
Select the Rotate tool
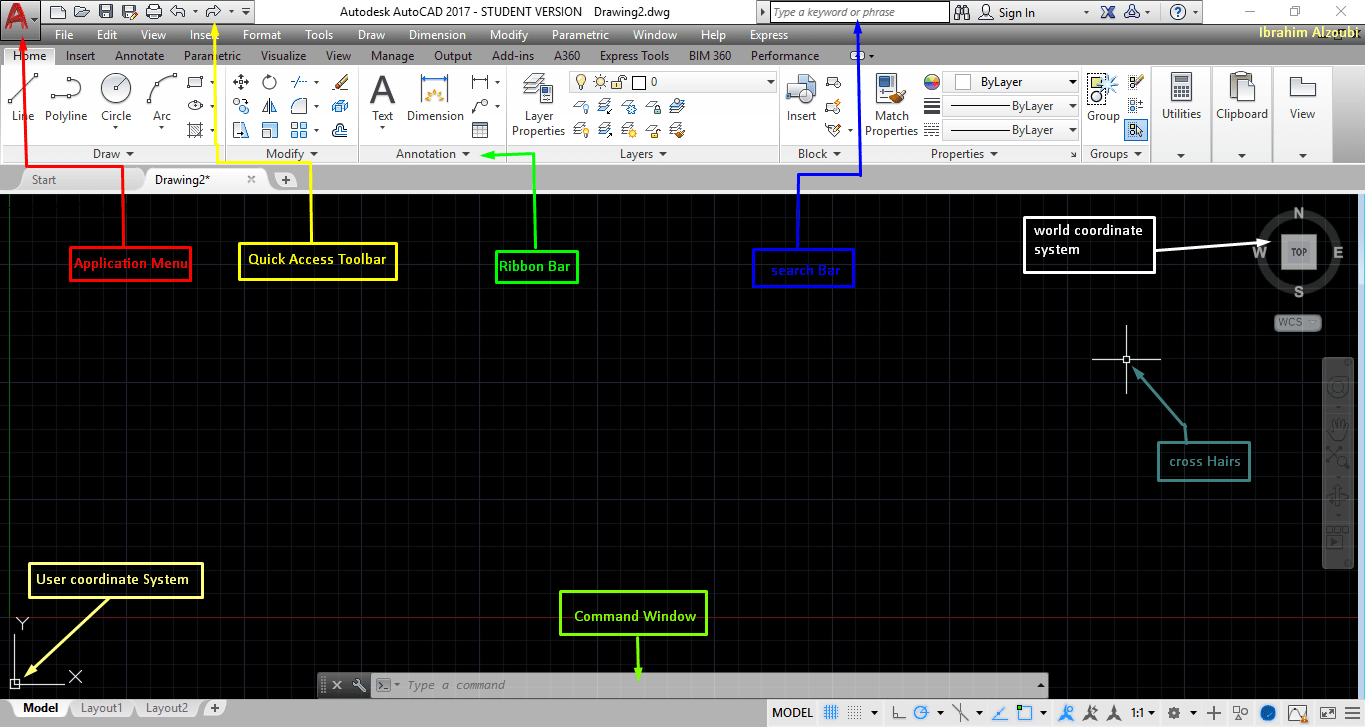(269, 82)
